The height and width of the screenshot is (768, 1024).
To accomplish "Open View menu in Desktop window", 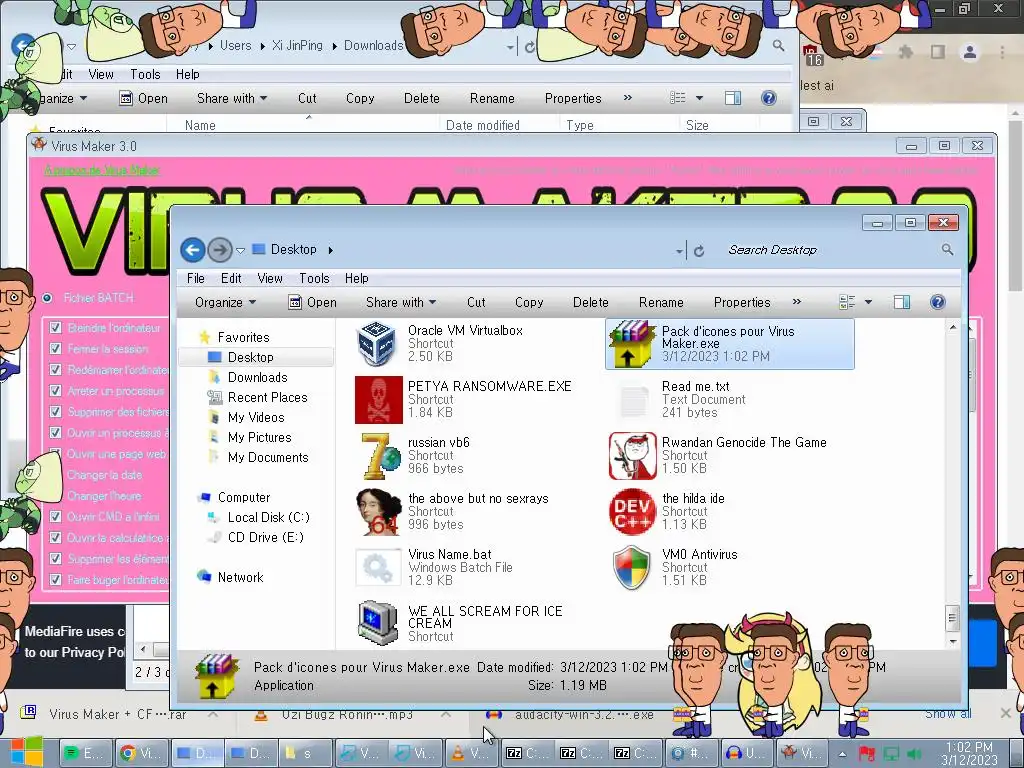I will [270, 278].
